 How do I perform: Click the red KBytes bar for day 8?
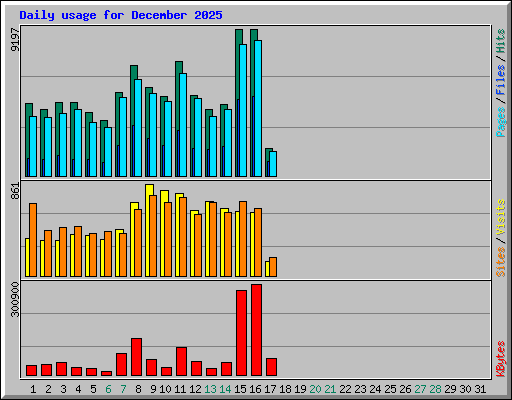point(136,357)
